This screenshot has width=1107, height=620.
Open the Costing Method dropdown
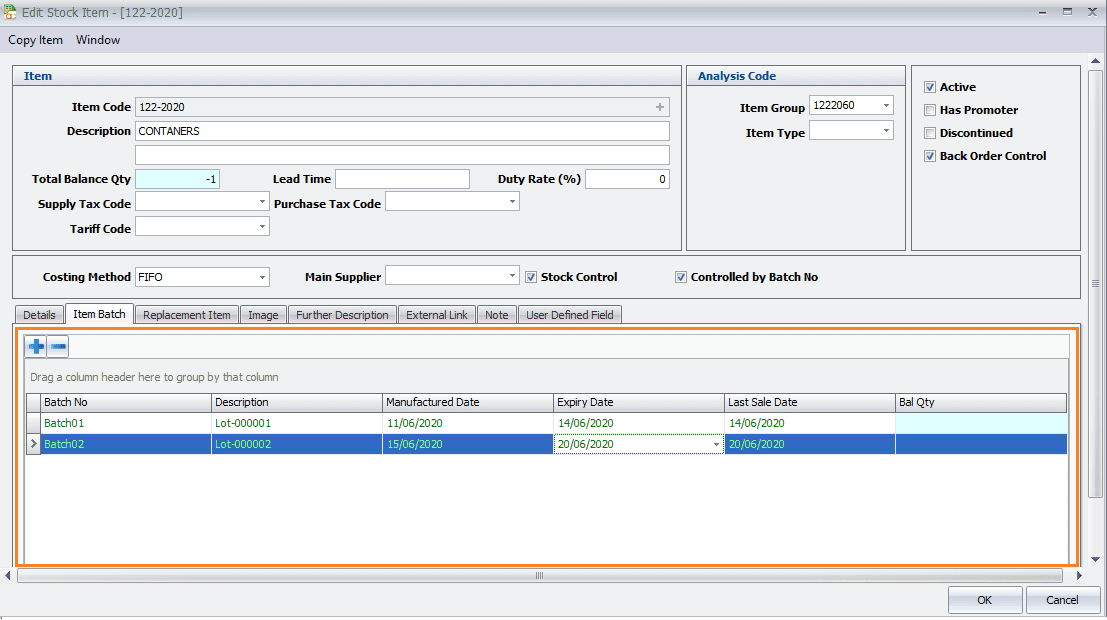pyautogui.click(x=262, y=277)
